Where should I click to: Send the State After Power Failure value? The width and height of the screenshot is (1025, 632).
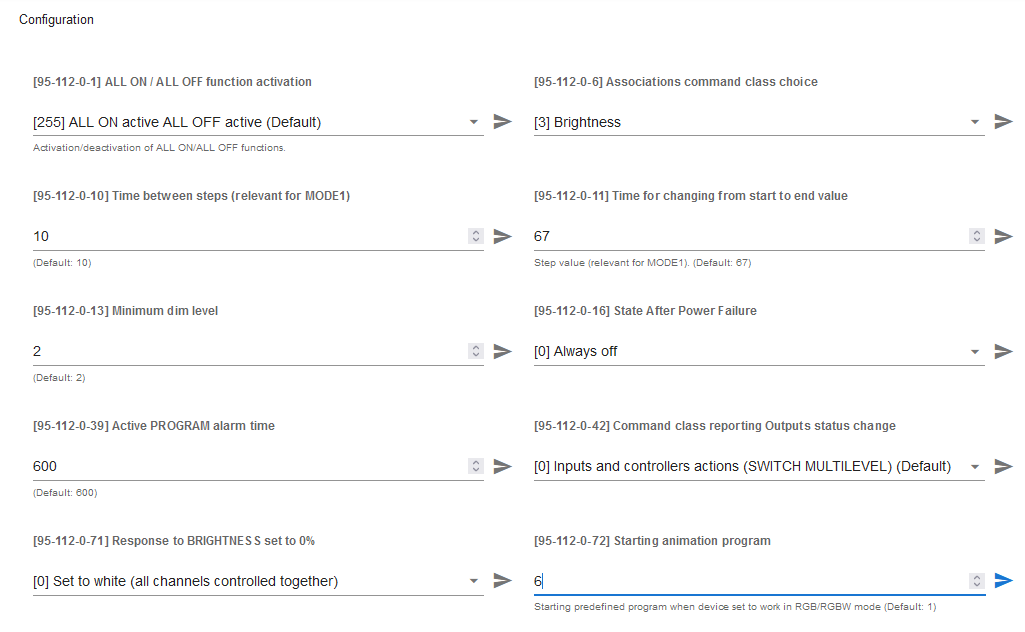[x=1003, y=351]
